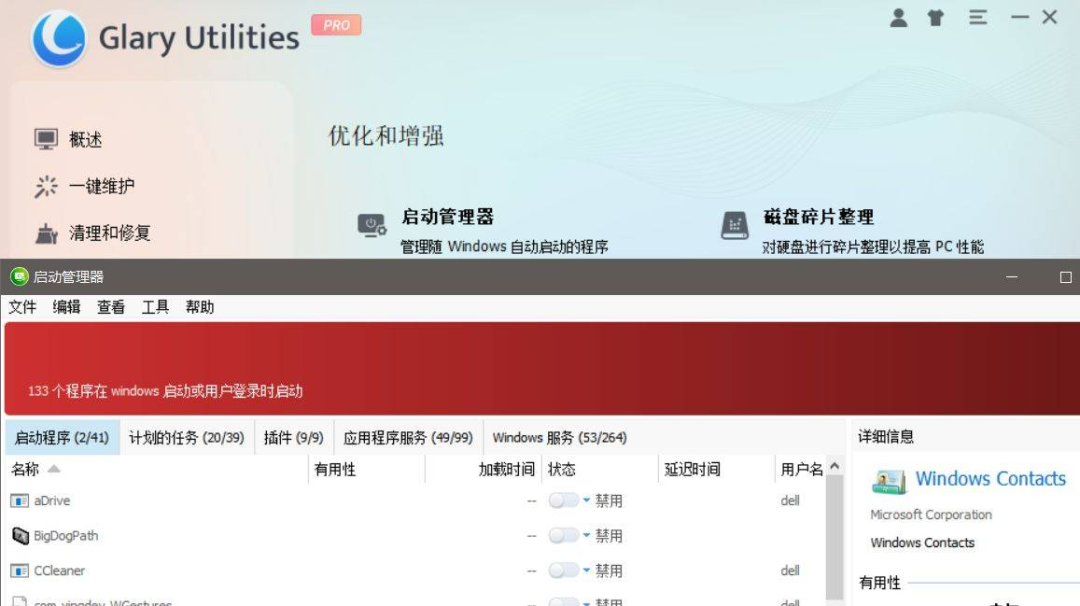Open the 工具 menu in Startup Manager

coord(154,307)
